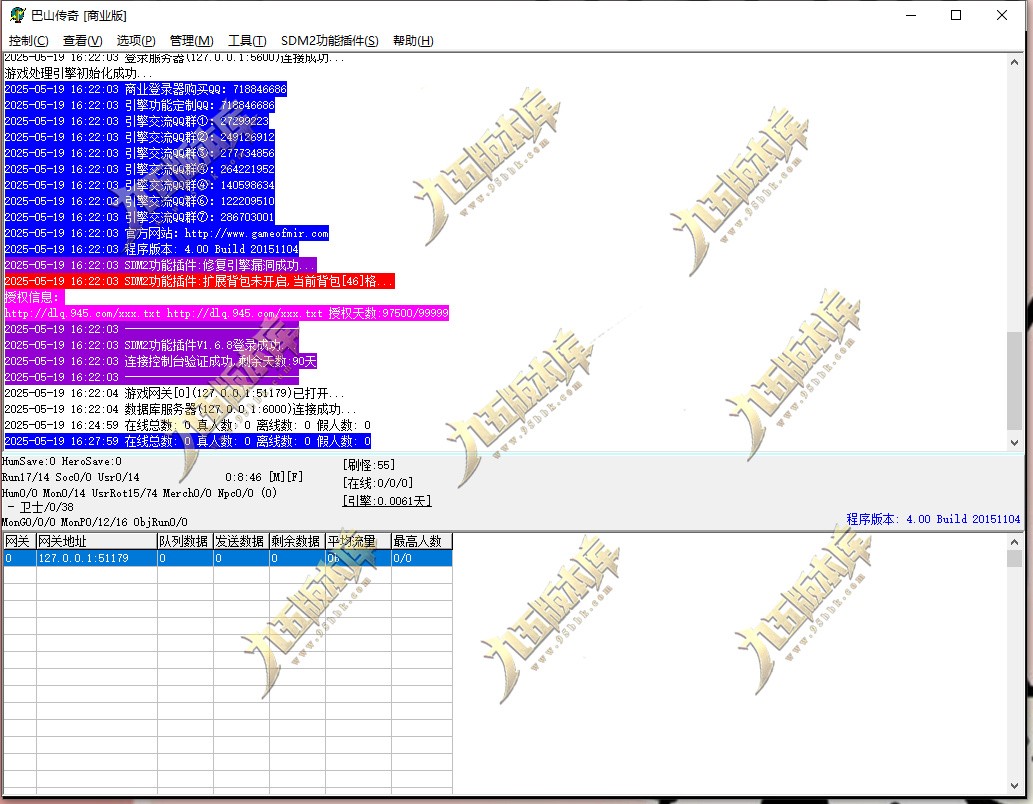Click the [在线:0/0/0] status text
This screenshot has height=804, width=1033.
point(378,483)
